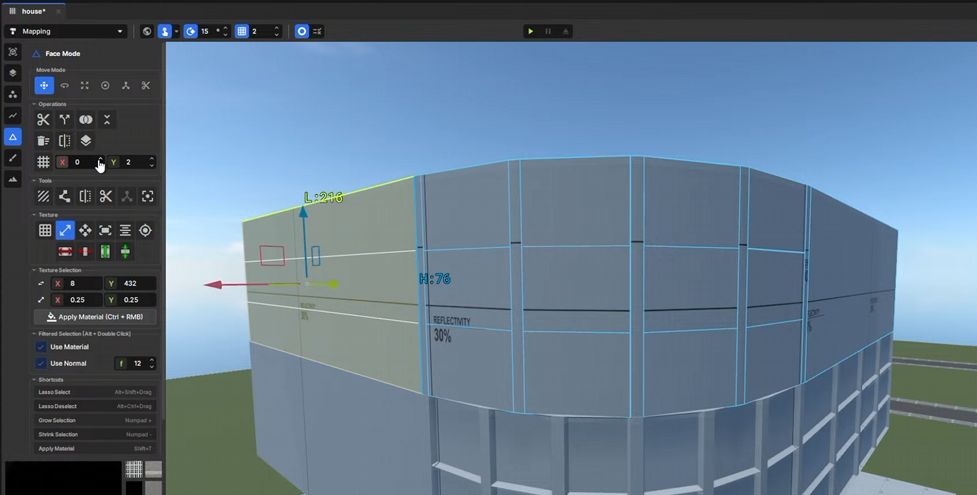Uncheck the Use Material checkbox
The width and height of the screenshot is (977, 495).
click(41, 347)
